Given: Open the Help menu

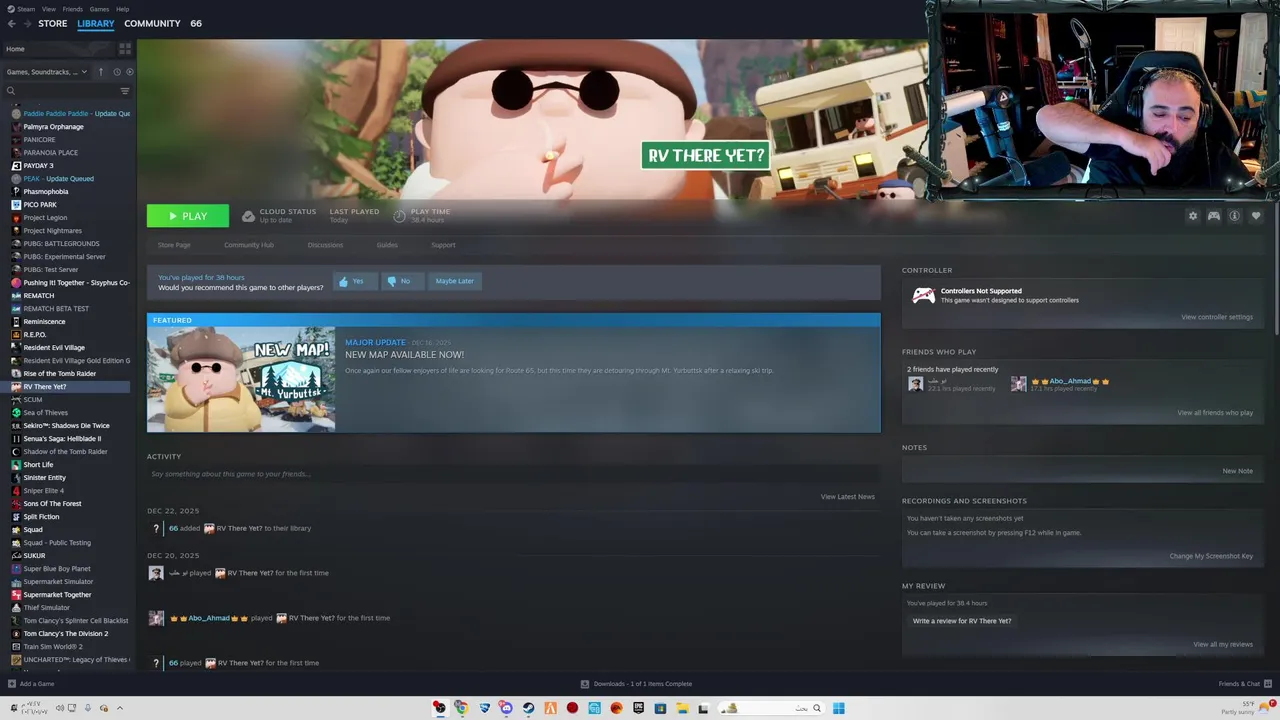Looking at the screenshot, I should [122, 9].
